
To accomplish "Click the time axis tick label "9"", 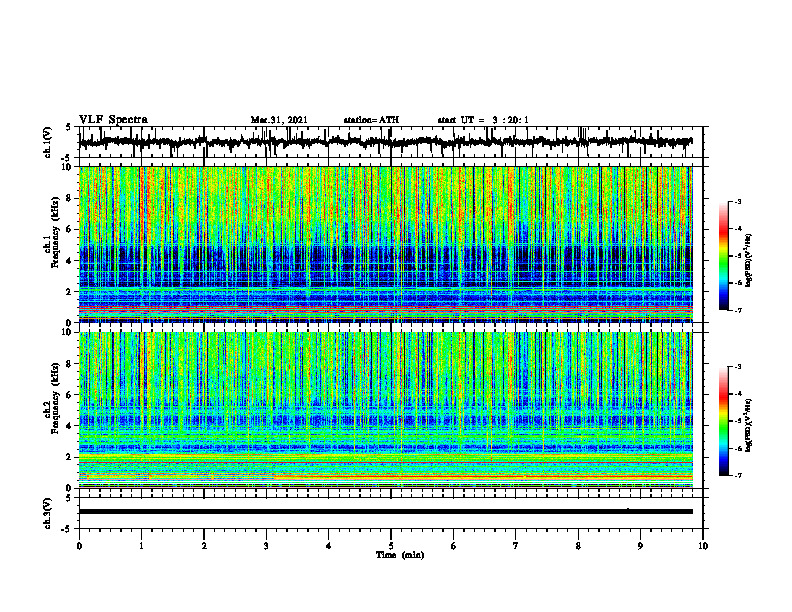I will 640,546.
